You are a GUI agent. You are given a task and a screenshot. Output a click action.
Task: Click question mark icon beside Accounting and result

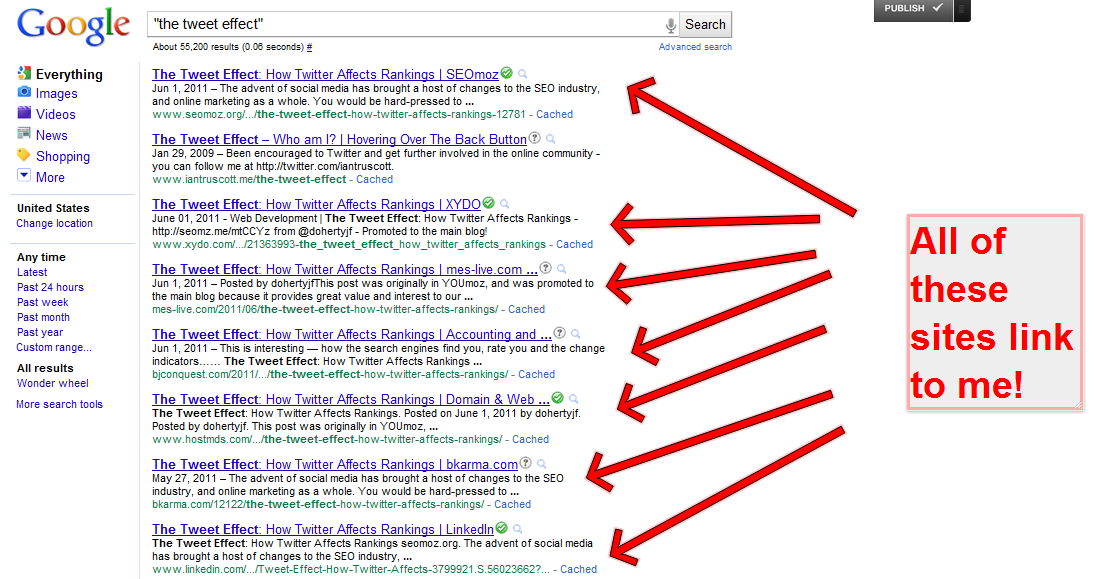(x=560, y=333)
